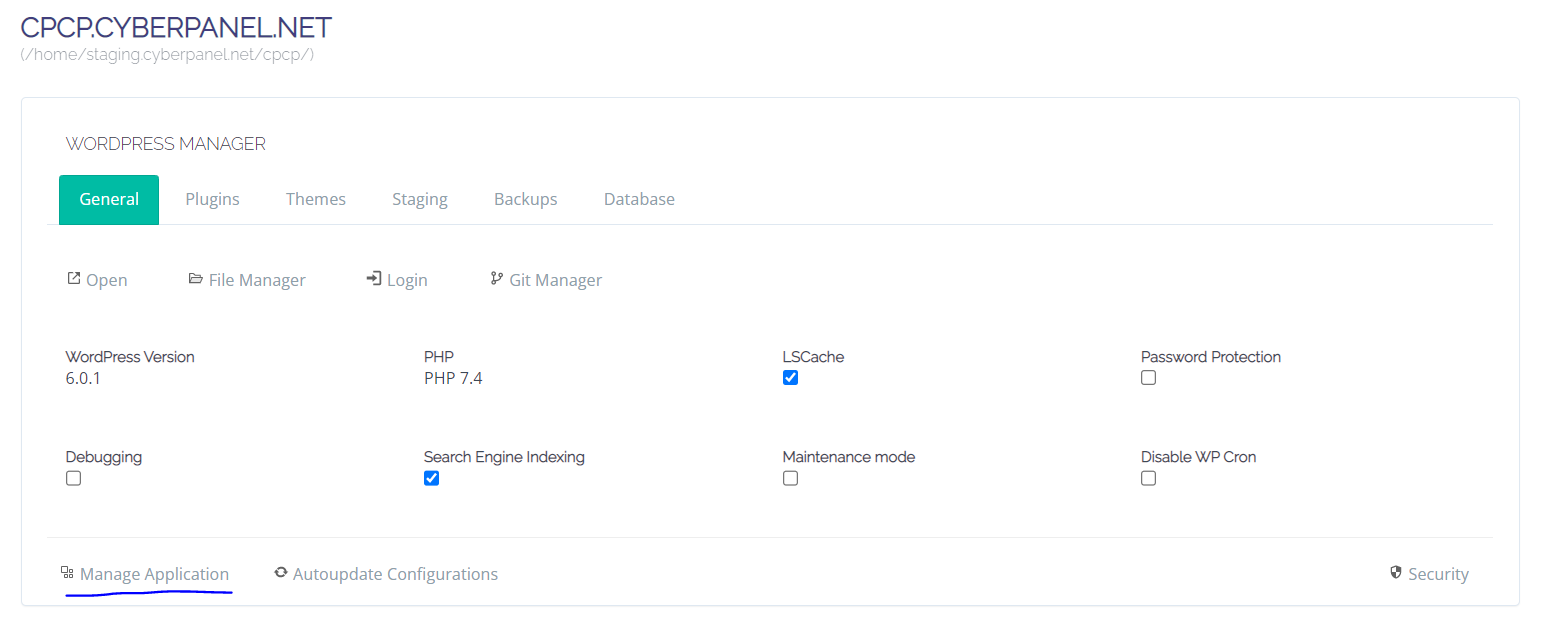Screen dimensions: 1552x635
Task: Click the File Manager folder icon
Action: 196,279
